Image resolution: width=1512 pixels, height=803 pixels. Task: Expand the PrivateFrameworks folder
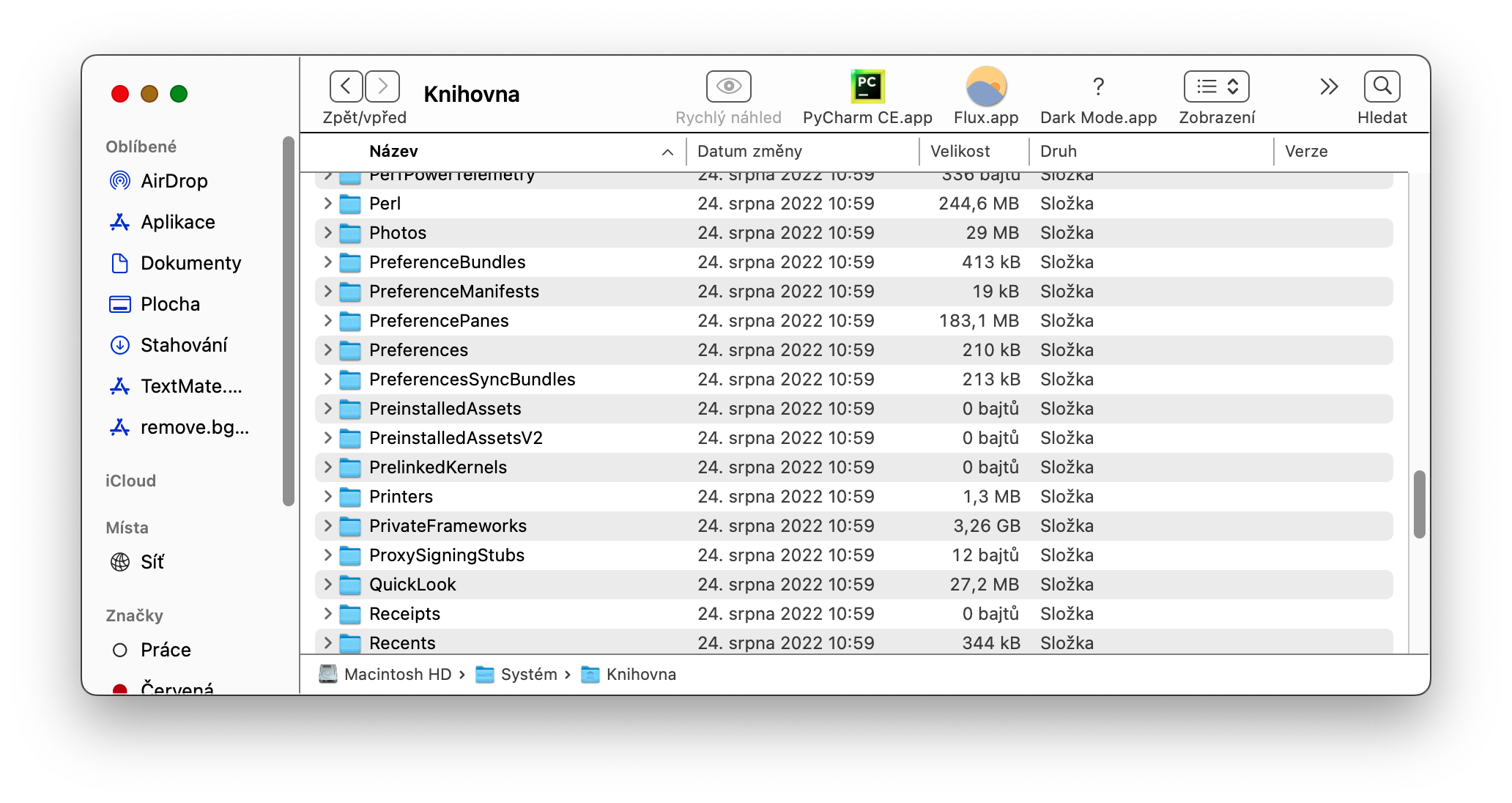327,526
